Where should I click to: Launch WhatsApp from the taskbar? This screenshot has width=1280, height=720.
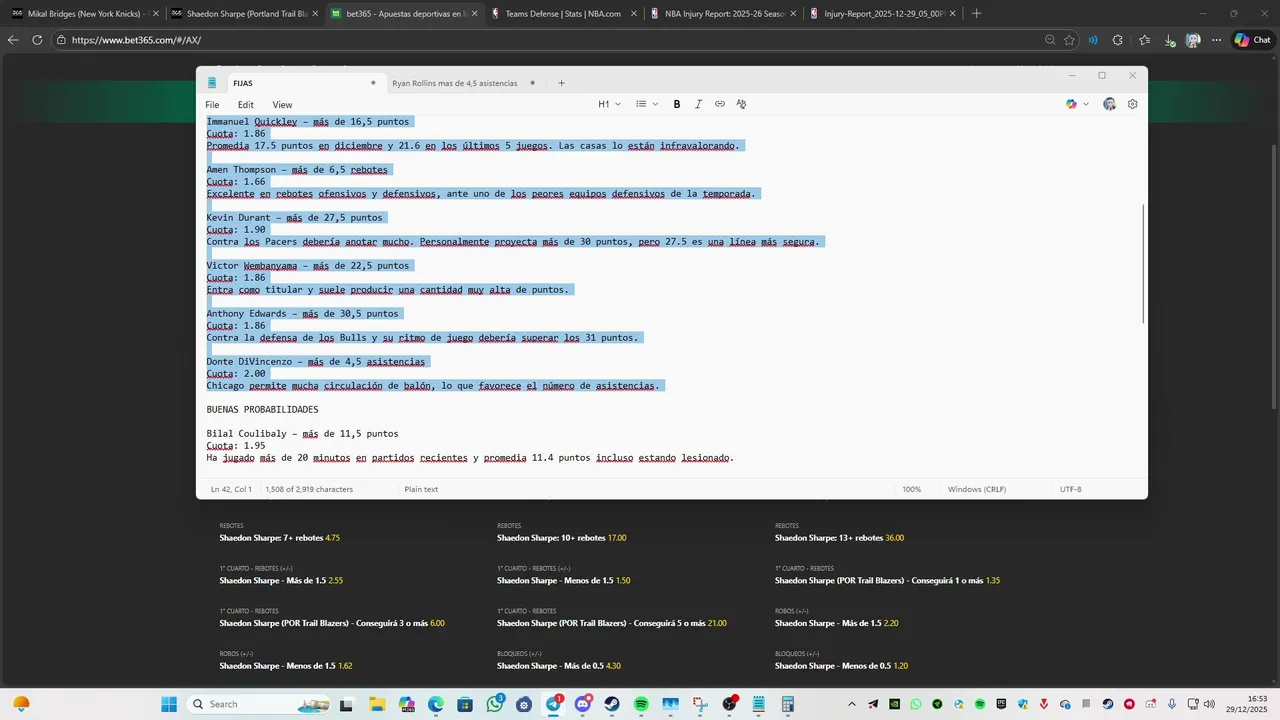tap(496, 704)
